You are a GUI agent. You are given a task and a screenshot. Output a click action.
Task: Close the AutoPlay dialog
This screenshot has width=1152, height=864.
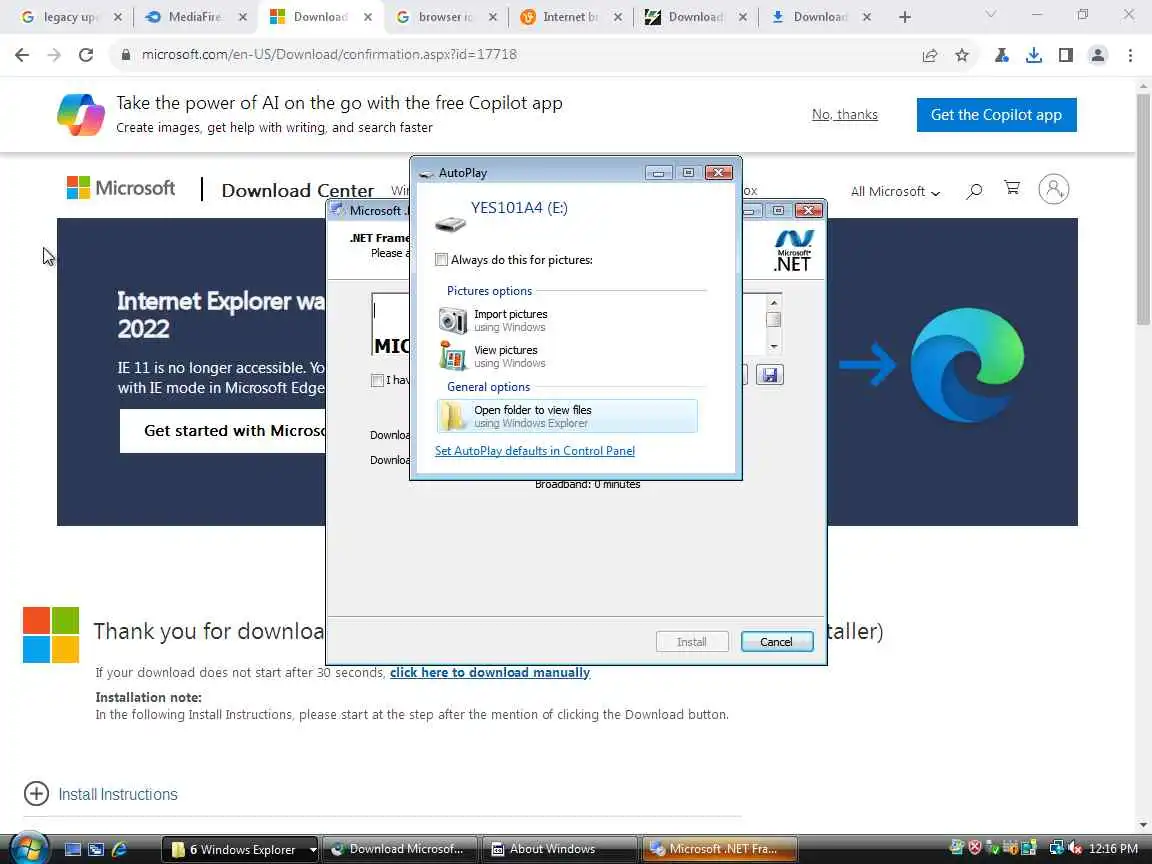(x=719, y=173)
